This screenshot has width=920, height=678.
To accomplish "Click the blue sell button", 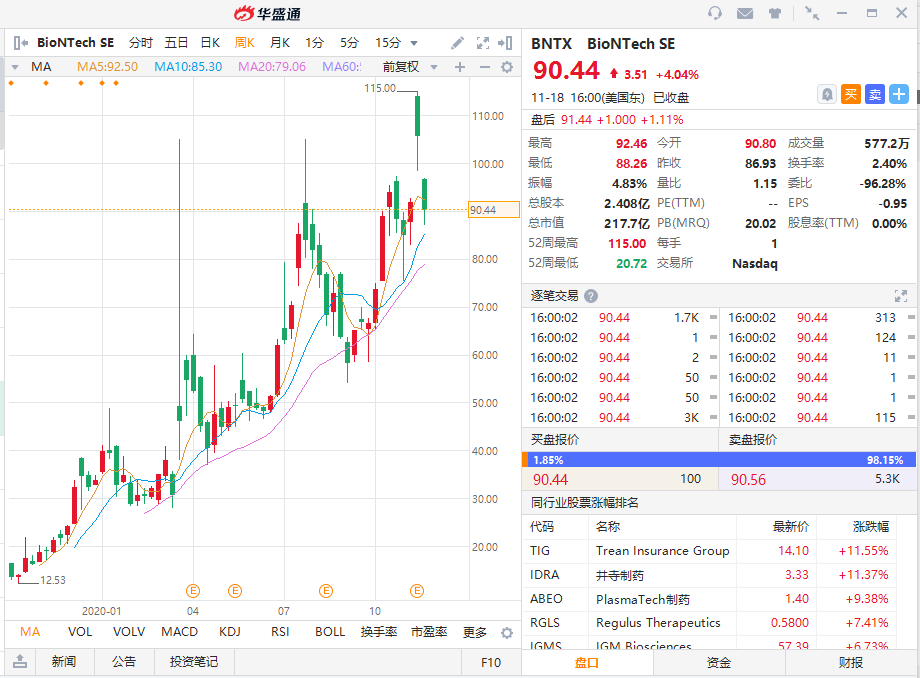I will 875,94.
